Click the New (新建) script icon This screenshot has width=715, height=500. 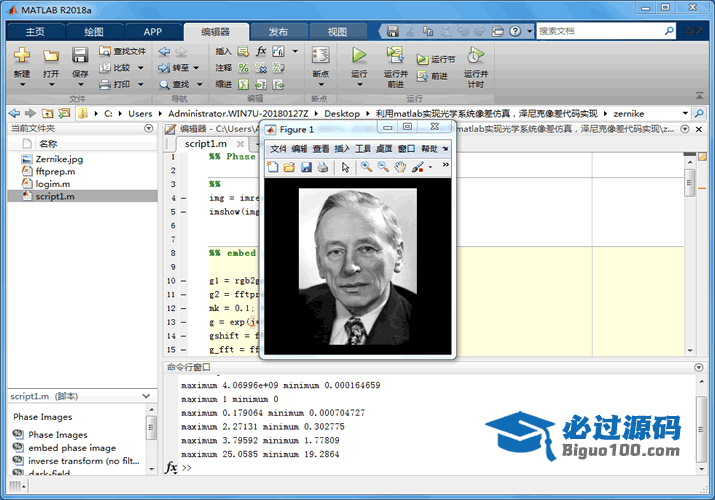(21, 55)
